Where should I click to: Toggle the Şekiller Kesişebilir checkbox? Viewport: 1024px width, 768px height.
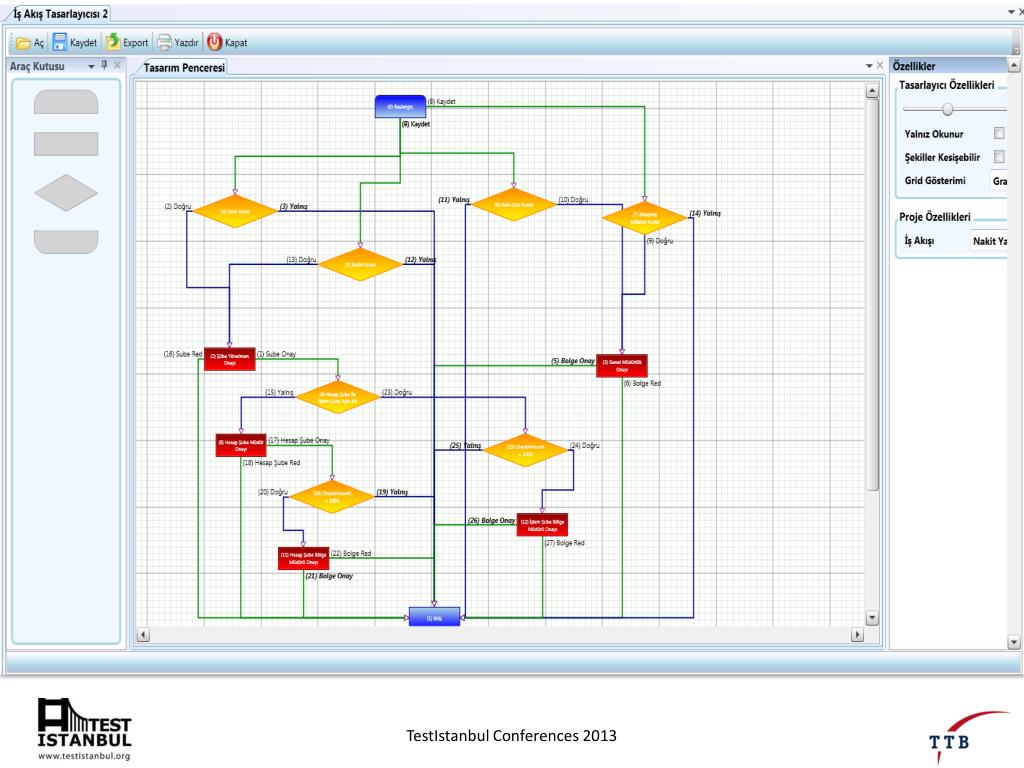[999, 157]
